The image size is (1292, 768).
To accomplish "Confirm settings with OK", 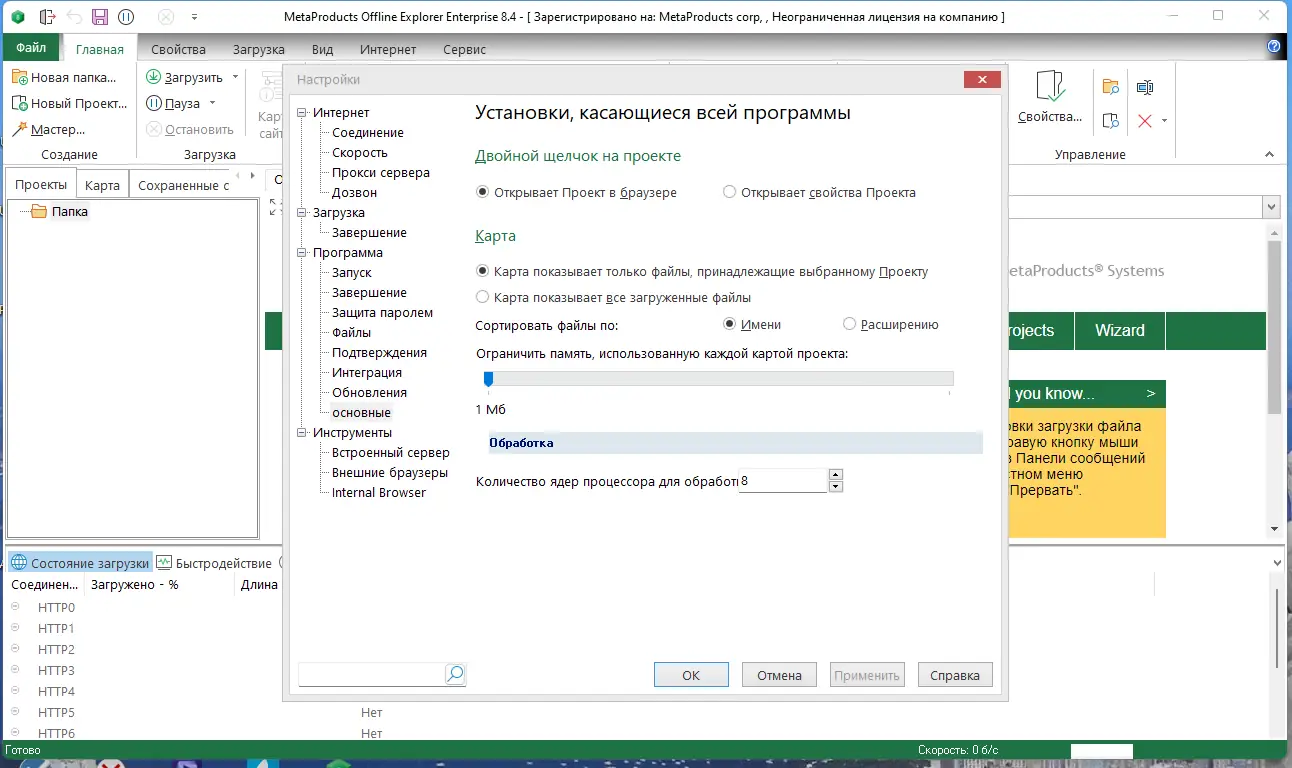I will coord(691,675).
